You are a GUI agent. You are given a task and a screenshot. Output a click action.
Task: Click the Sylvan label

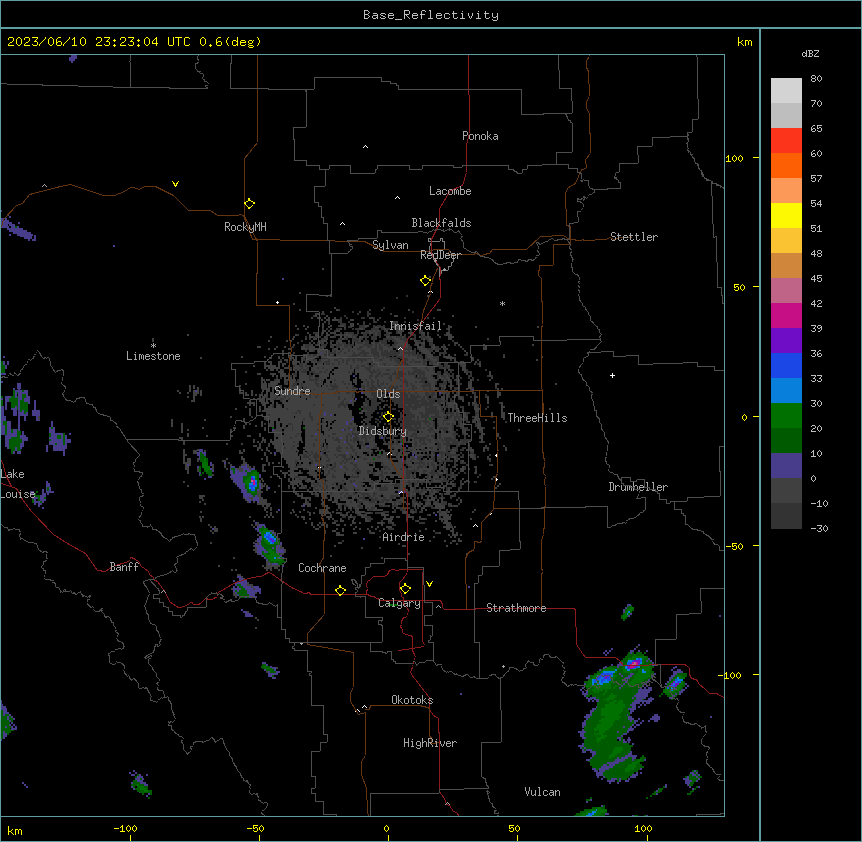click(x=390, y=245)
